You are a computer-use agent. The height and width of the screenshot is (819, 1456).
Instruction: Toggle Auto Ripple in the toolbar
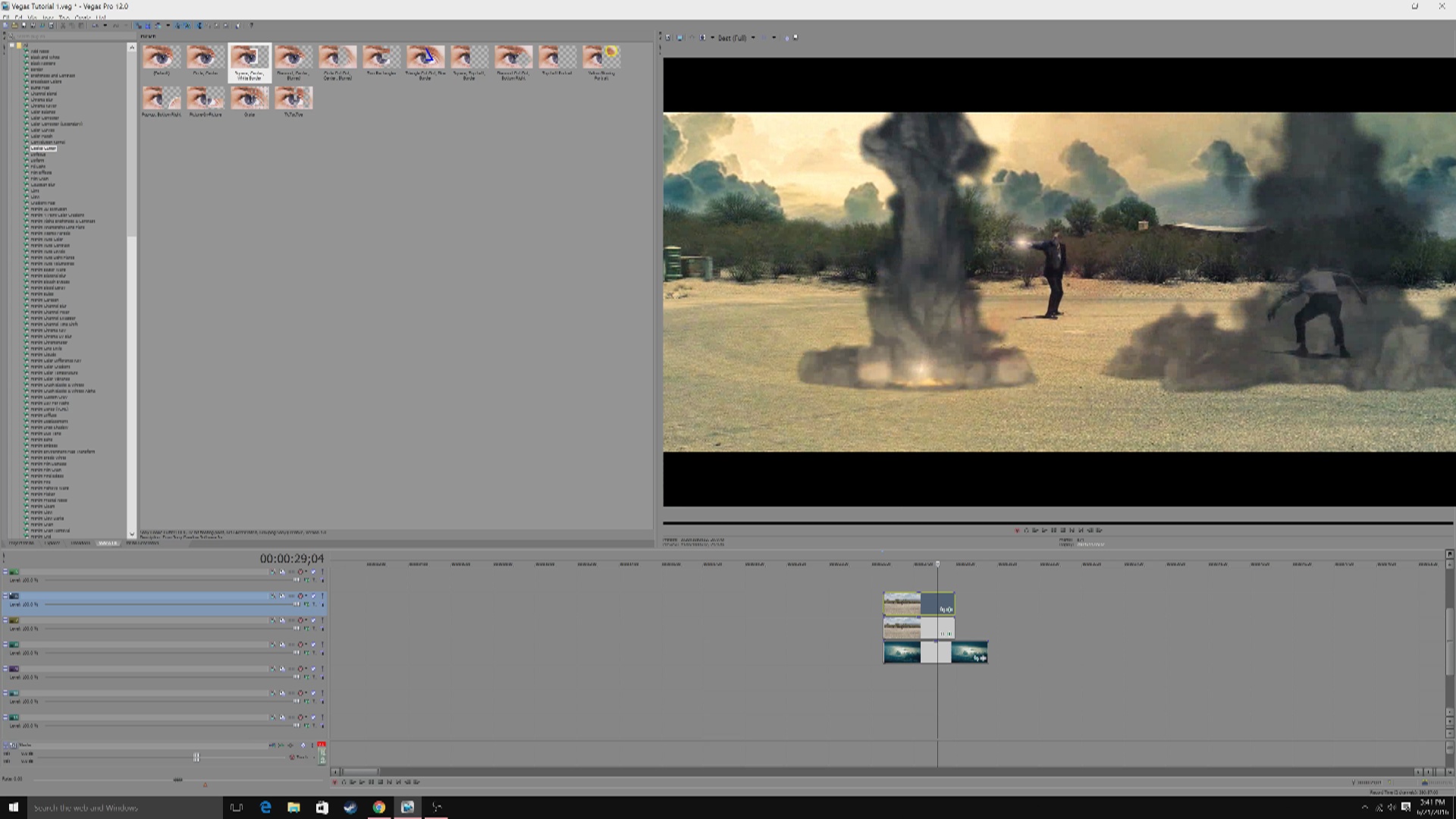click(x=158, y=25)
